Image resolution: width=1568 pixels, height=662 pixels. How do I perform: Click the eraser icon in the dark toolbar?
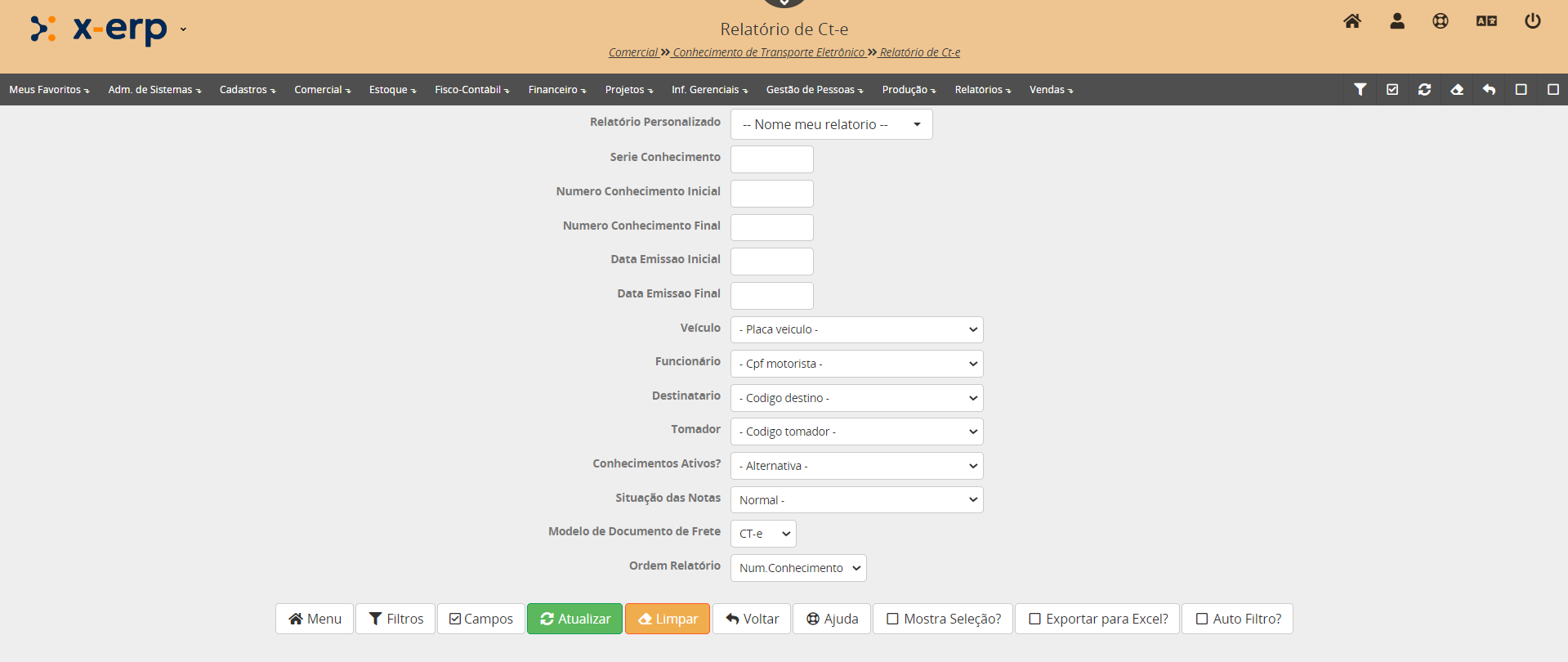pyautogui.click(x=1457, y=90)
